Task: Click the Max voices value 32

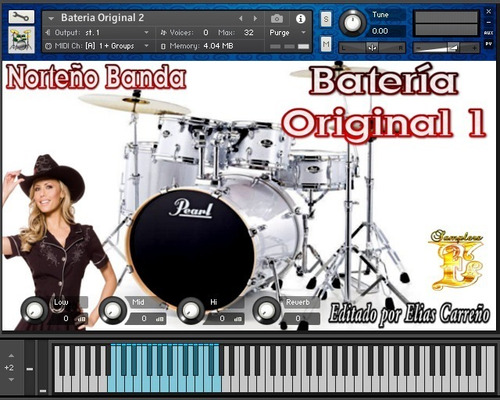Action: (x=249, y=33)
